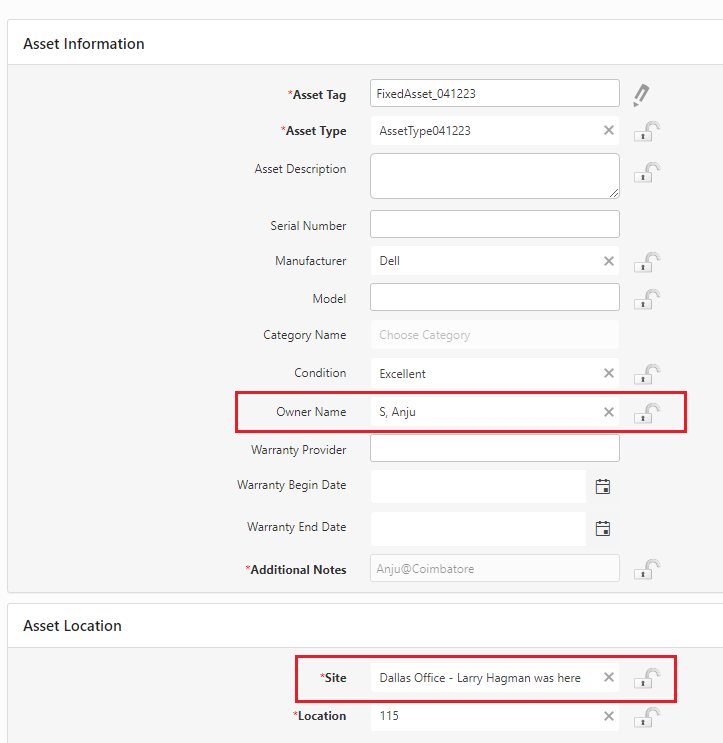Click the Additional Notes label
The image size is (723, 743).
click(296, 570)
